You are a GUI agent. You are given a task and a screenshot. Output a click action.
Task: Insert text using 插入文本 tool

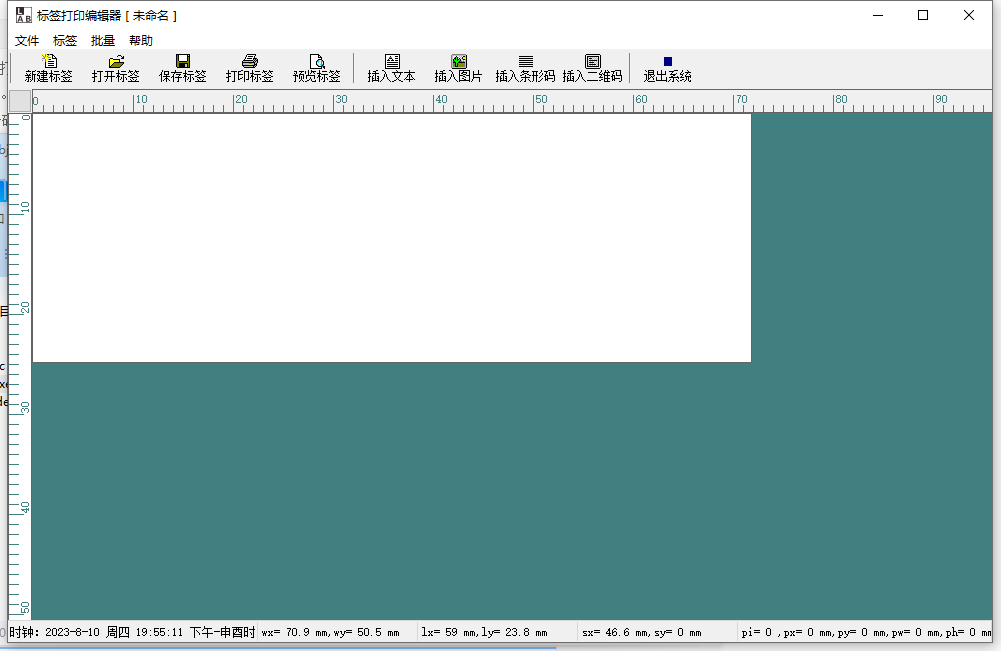pos(391,68)
